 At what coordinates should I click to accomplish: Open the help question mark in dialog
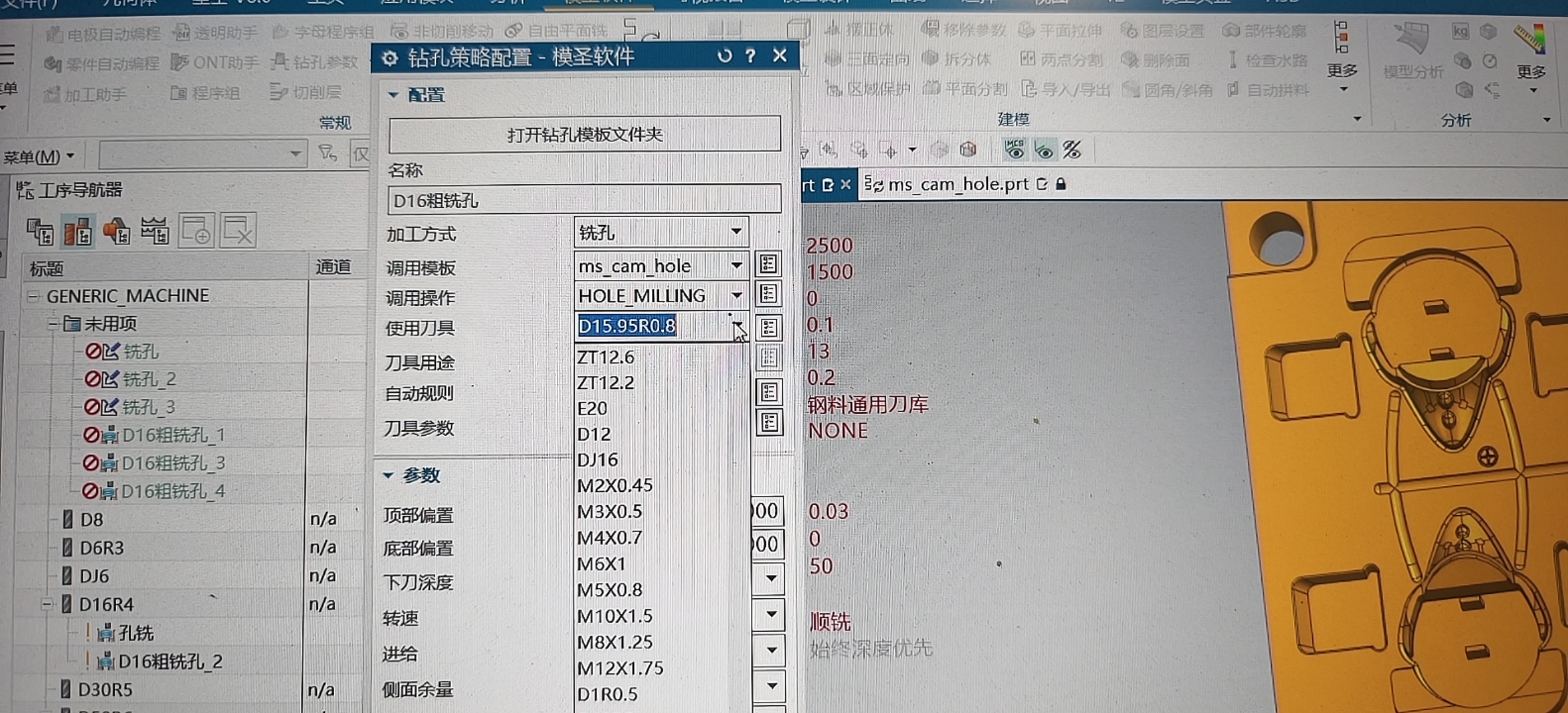tap(750, 56)
